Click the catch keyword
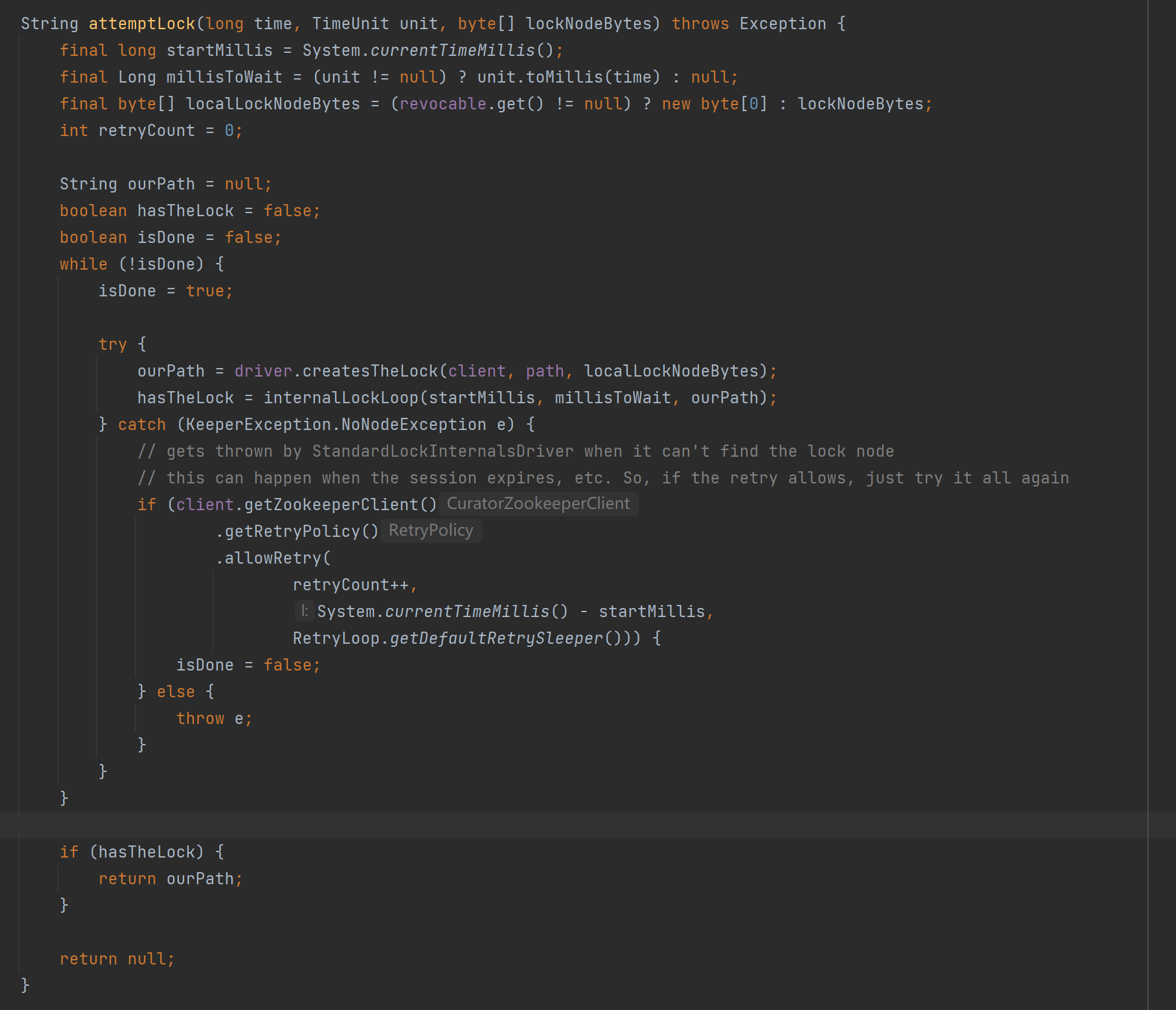The width and height of the screenshot is (1176, 1010). [142, 425]
